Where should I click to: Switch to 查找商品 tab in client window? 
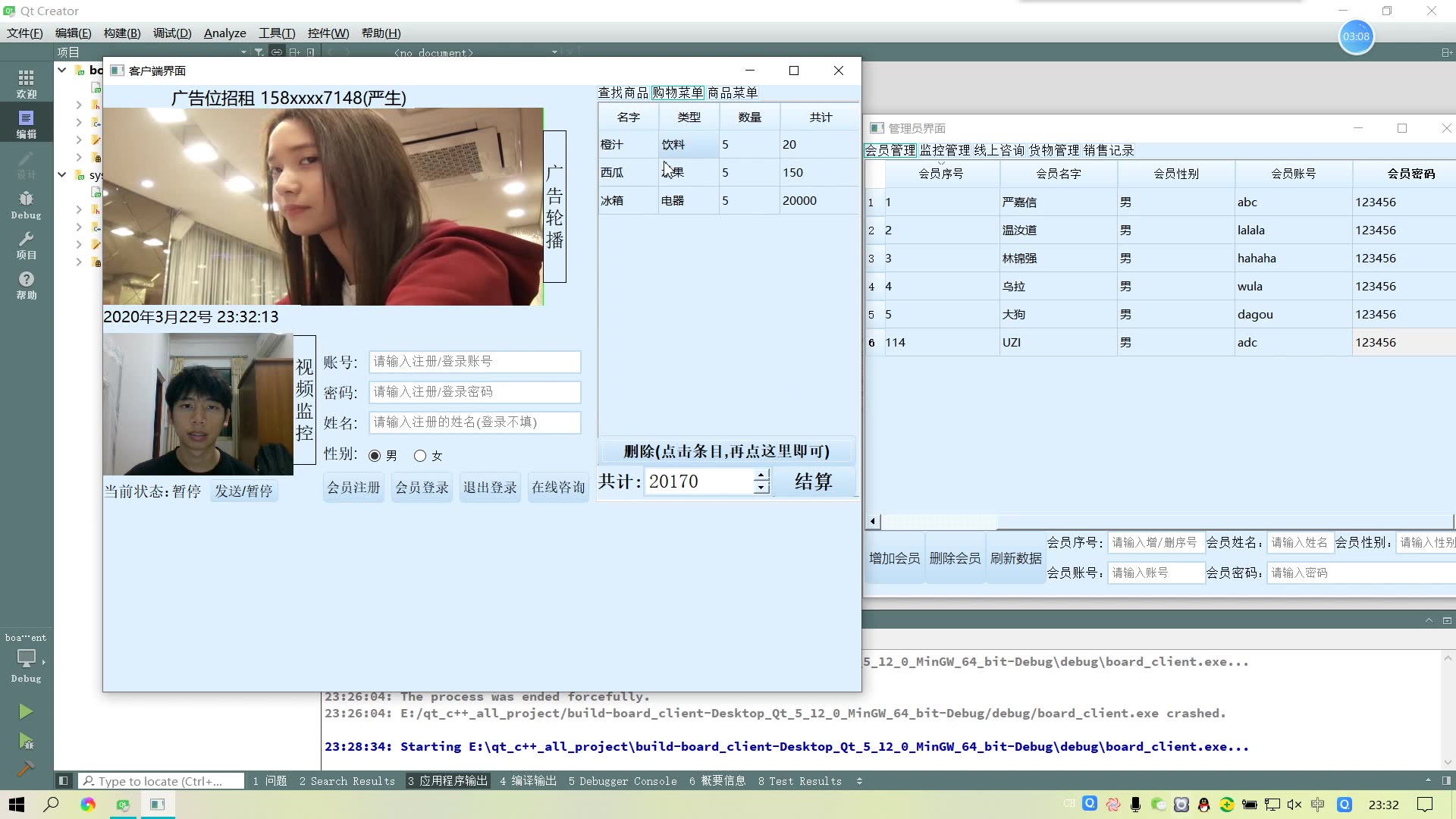[623, 93]
